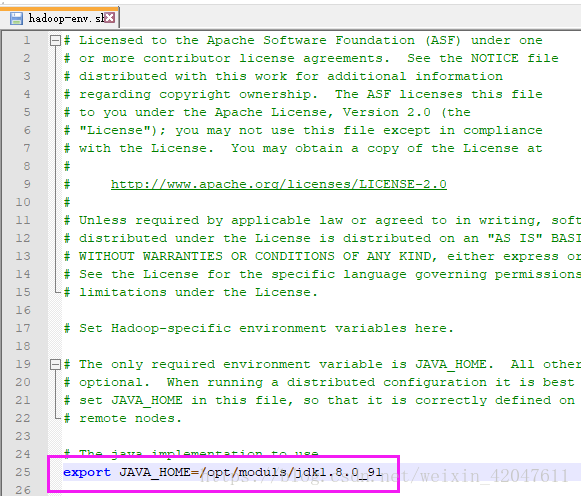The image size is (581, 496).
Task: Click the /opt/moduls/jdk1.8.0_91 path
Action: click(x=291, y=472)
